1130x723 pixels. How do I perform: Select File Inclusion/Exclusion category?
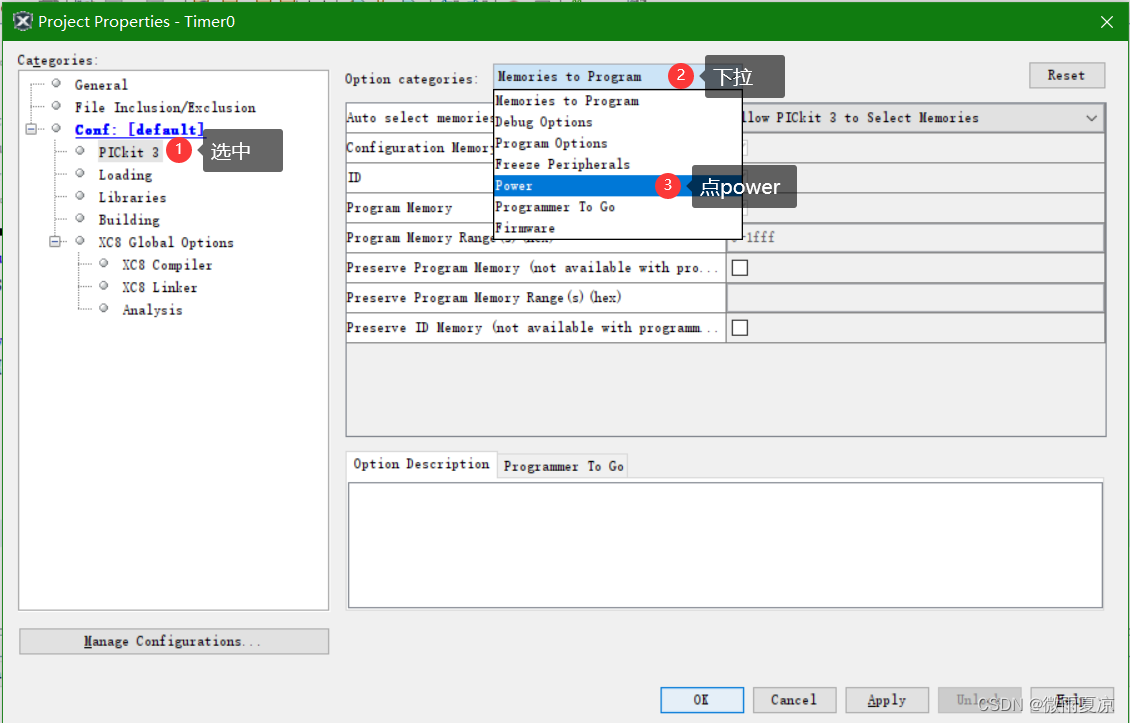165,107
